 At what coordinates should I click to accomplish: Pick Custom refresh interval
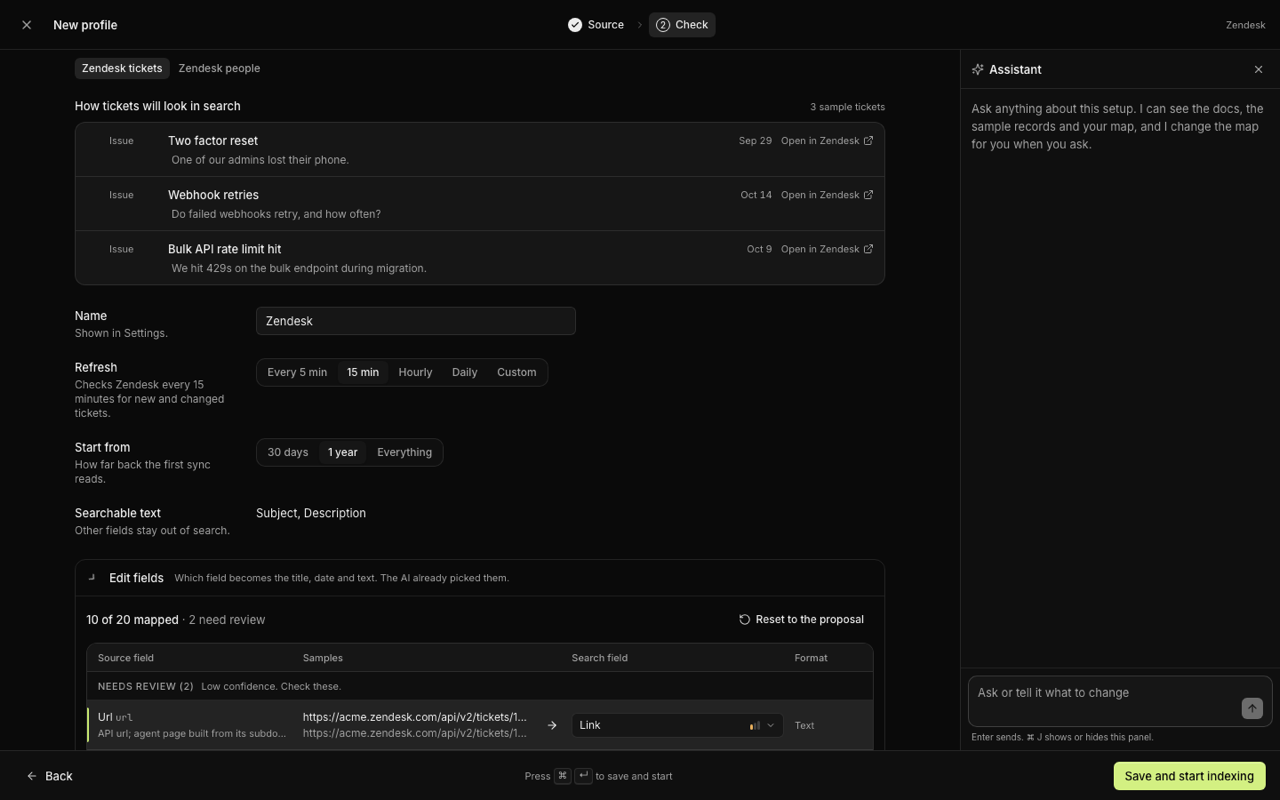coord(517,372)
